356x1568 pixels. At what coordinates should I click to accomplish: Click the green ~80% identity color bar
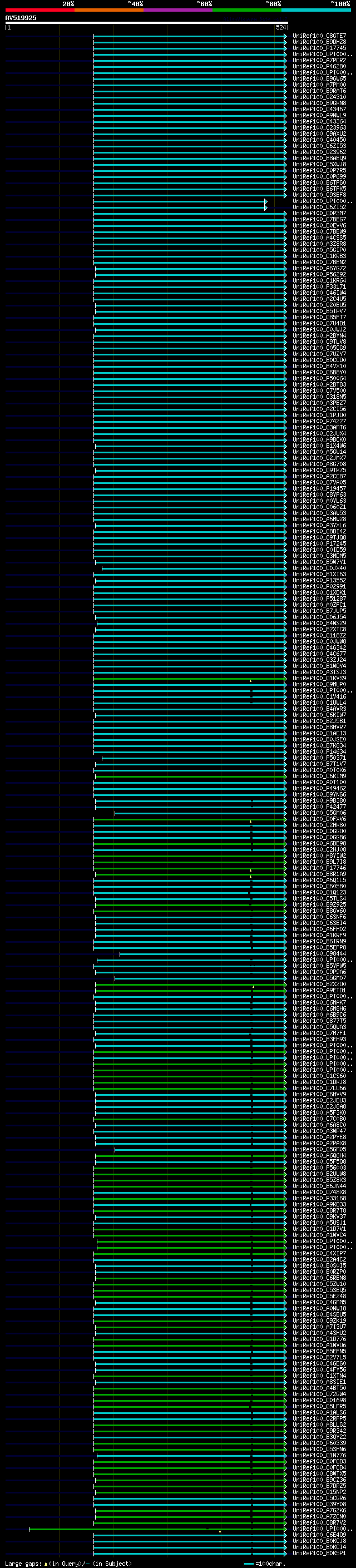(247, 10)
